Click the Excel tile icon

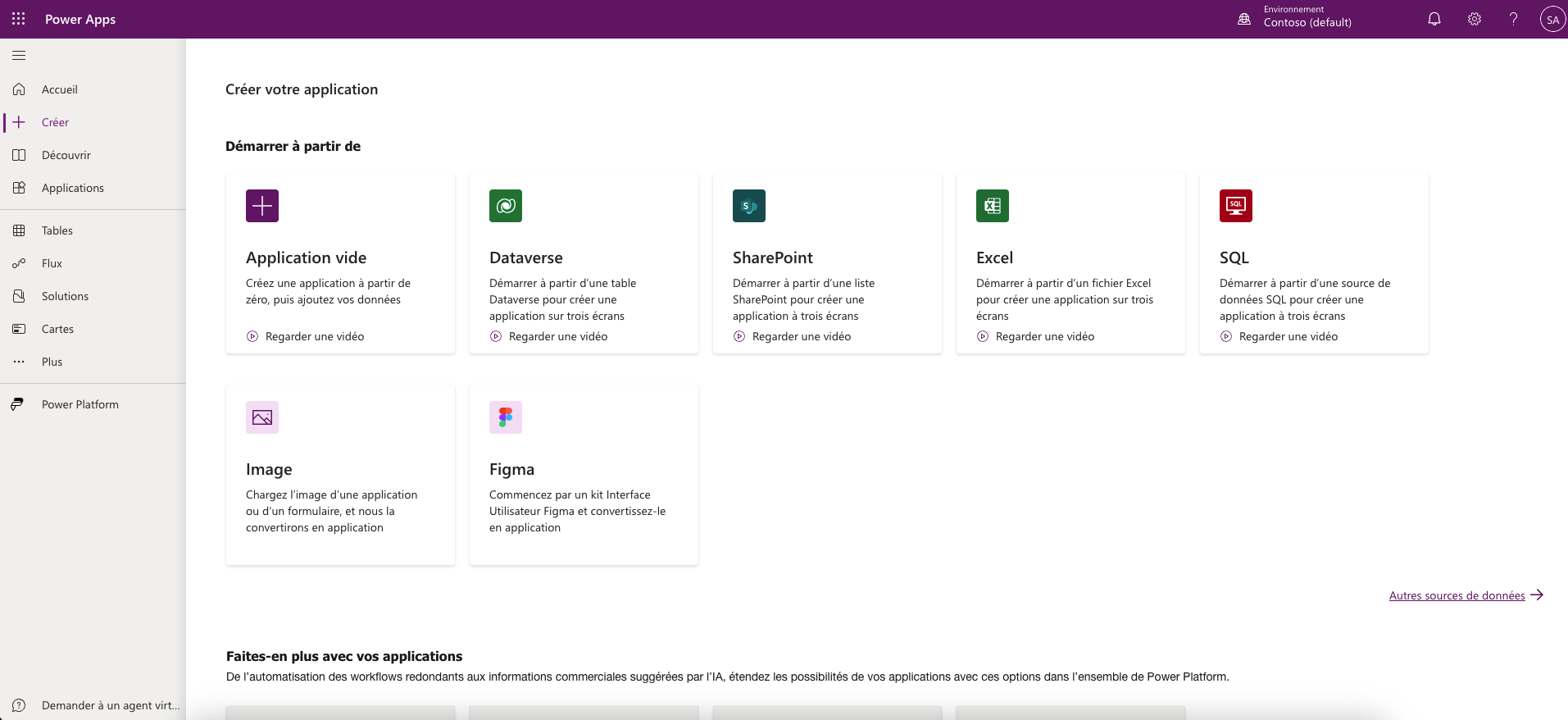tap(993, 206)
